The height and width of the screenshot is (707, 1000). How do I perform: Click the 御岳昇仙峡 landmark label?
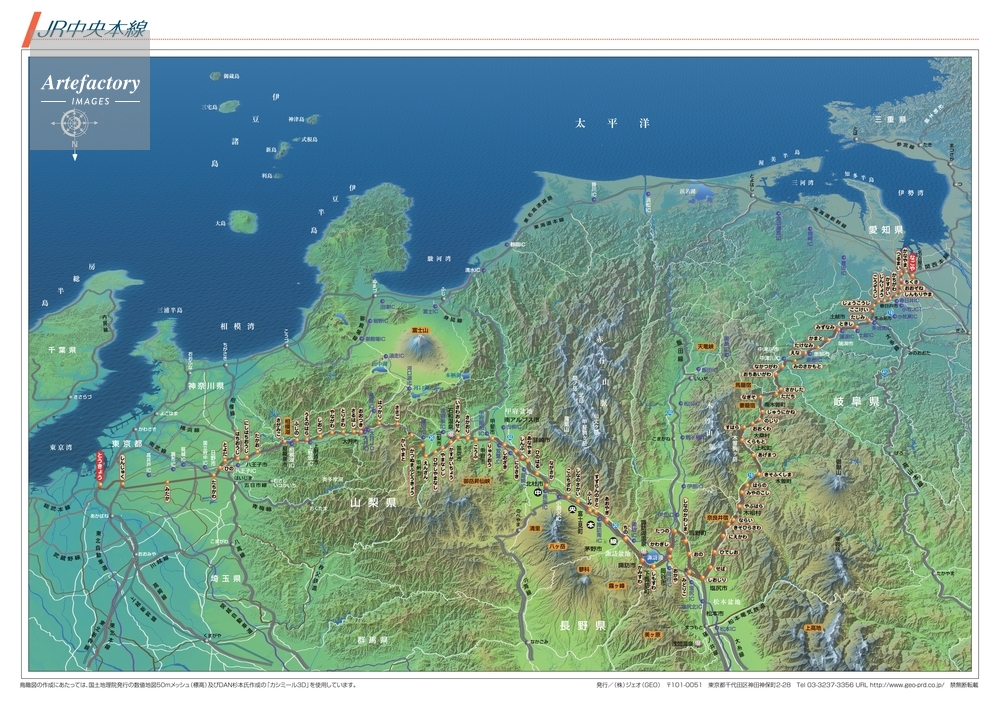476,480
